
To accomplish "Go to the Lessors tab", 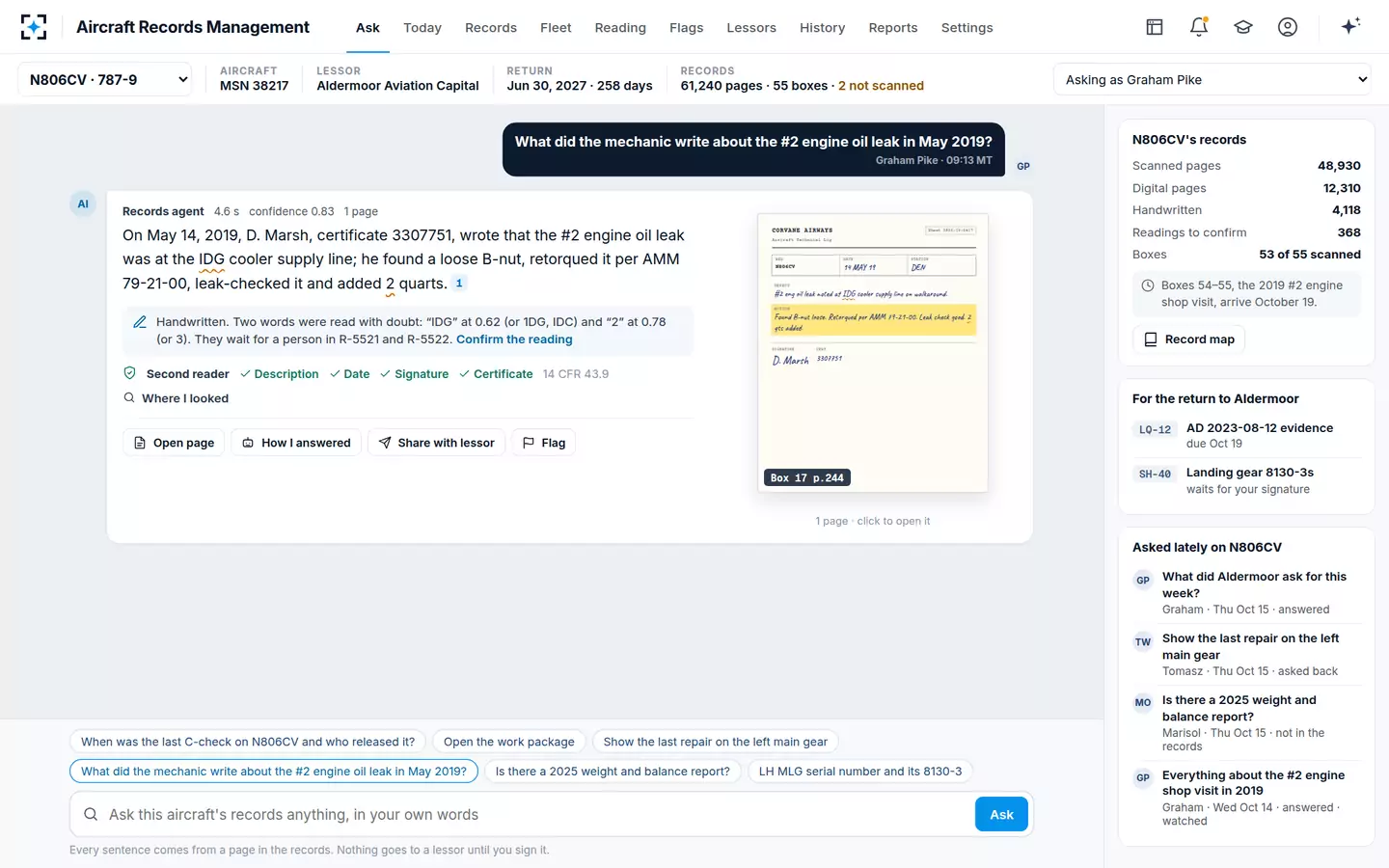I will pyautogui.click(x=751, y=27).
